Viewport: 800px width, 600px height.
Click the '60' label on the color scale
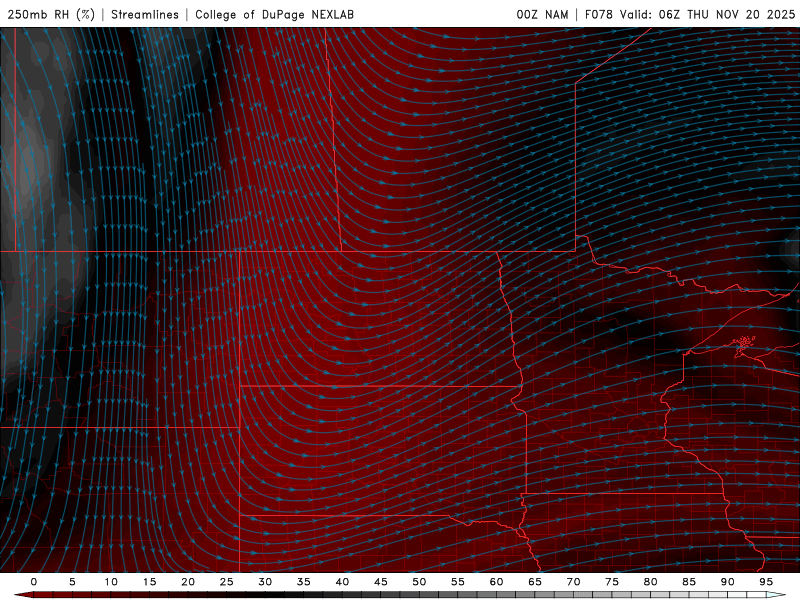496,582
